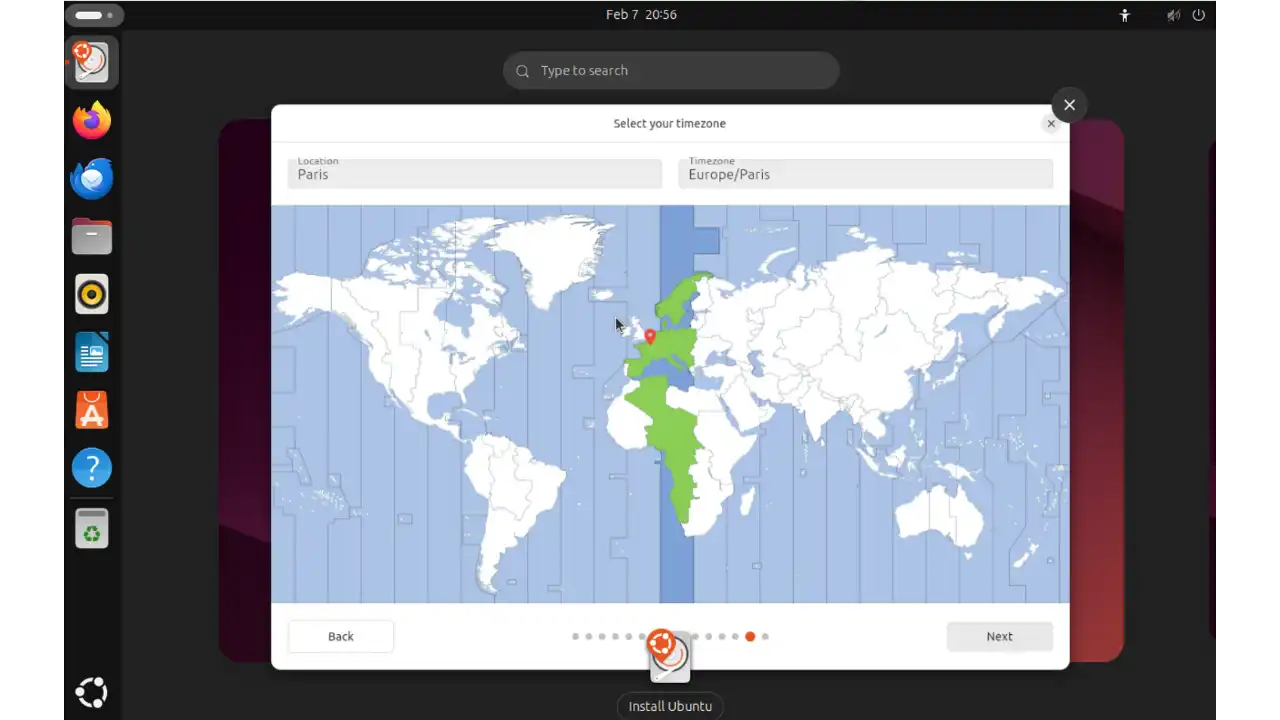Click the Ubuntu installer icon in dock
Image resolution: width=1280 pixels, height=720 pixels.
point(92,62)
